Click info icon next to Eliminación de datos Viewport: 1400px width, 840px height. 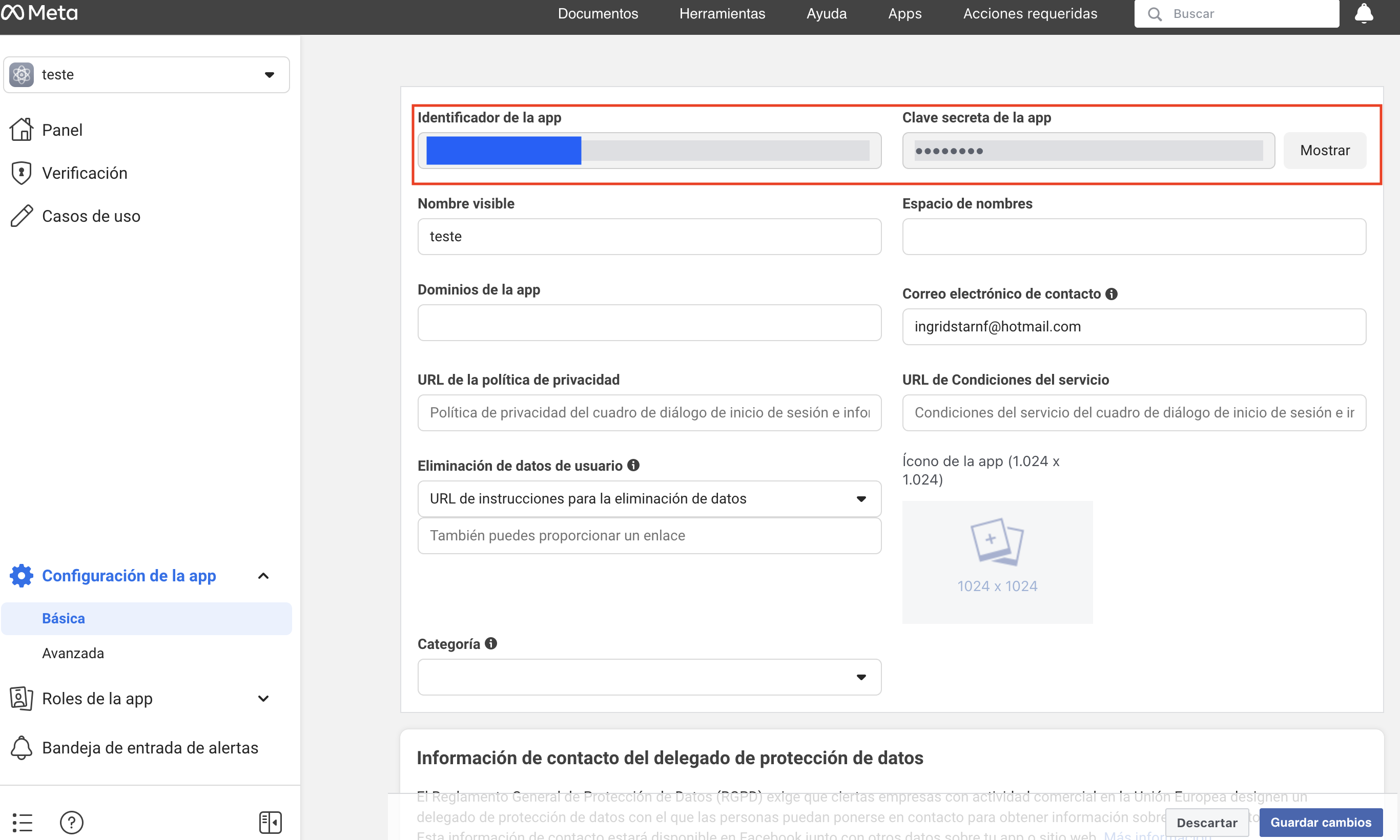(x=633, y=465)
